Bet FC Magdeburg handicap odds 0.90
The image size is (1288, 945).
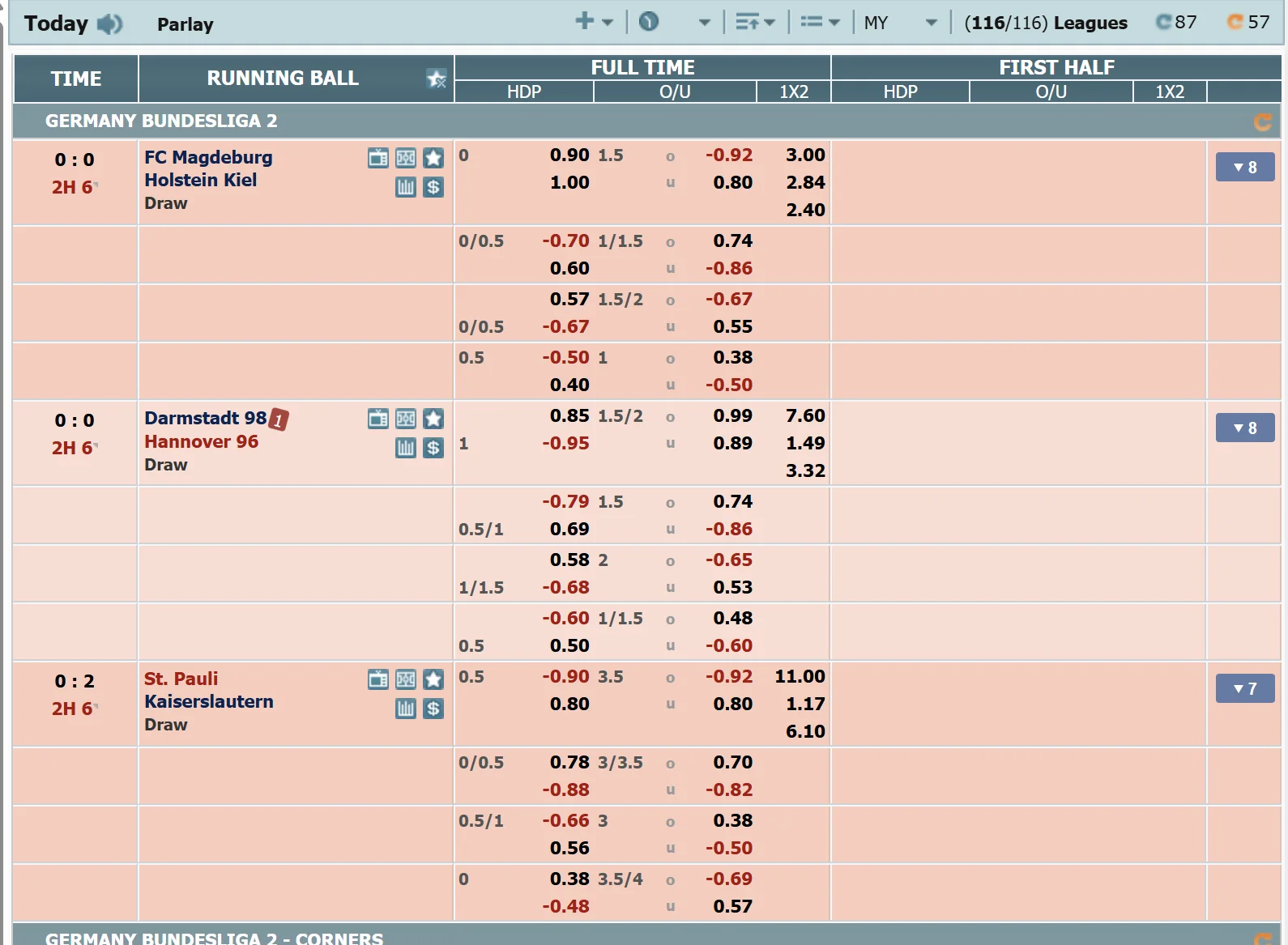click(569, 155)
